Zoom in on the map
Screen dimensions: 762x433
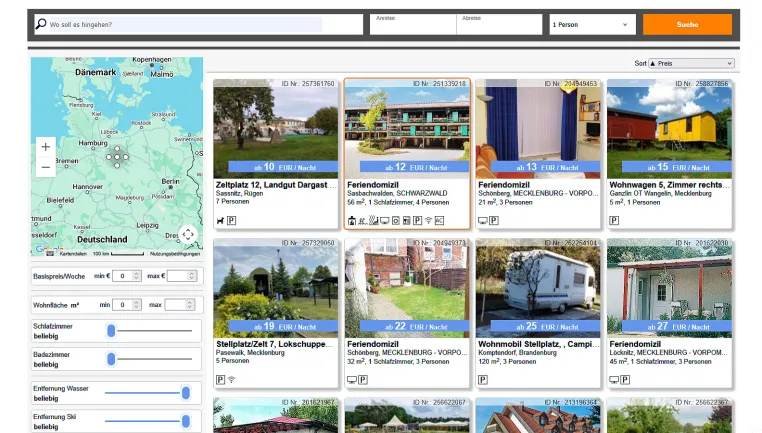46,147
